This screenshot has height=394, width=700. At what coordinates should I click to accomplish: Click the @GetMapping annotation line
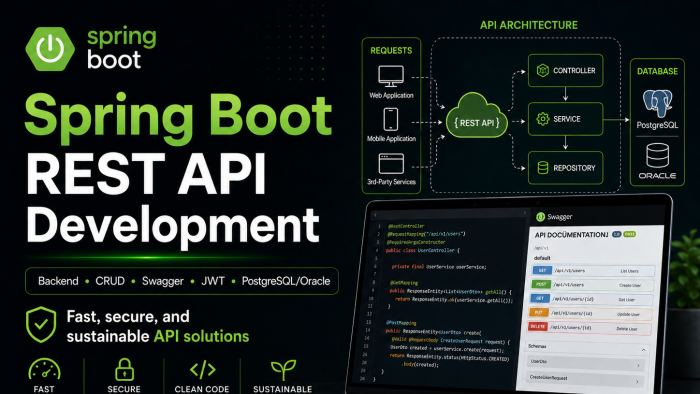coord(404,283)
